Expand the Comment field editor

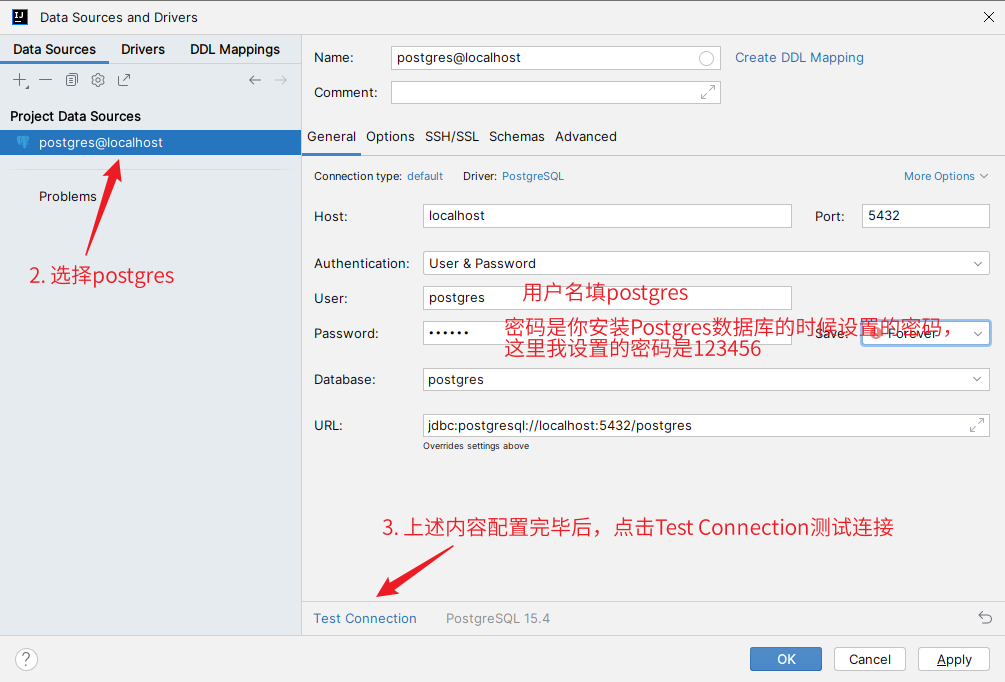point(708,92)
